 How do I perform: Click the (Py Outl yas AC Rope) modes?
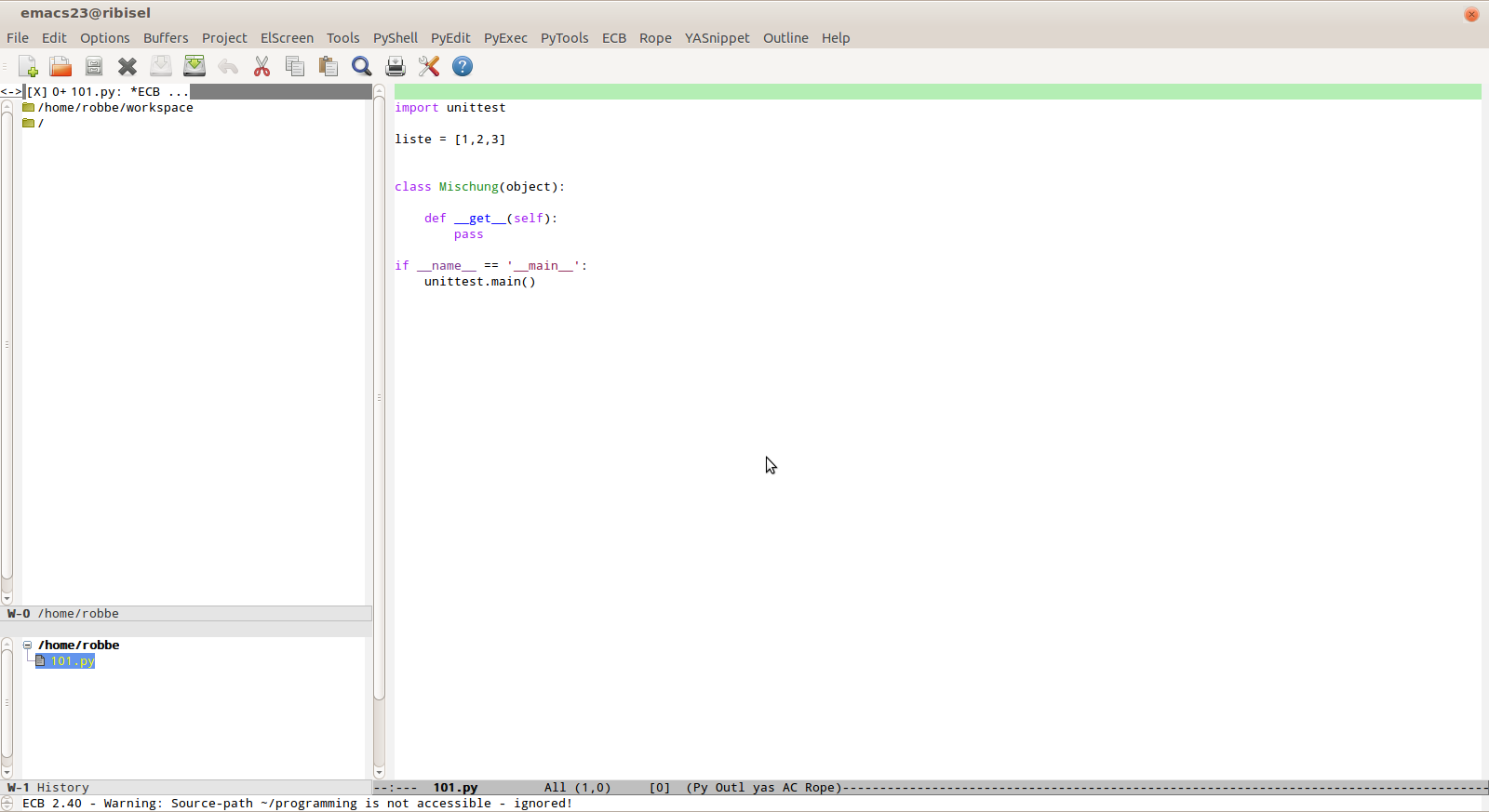tap(764, 787)
